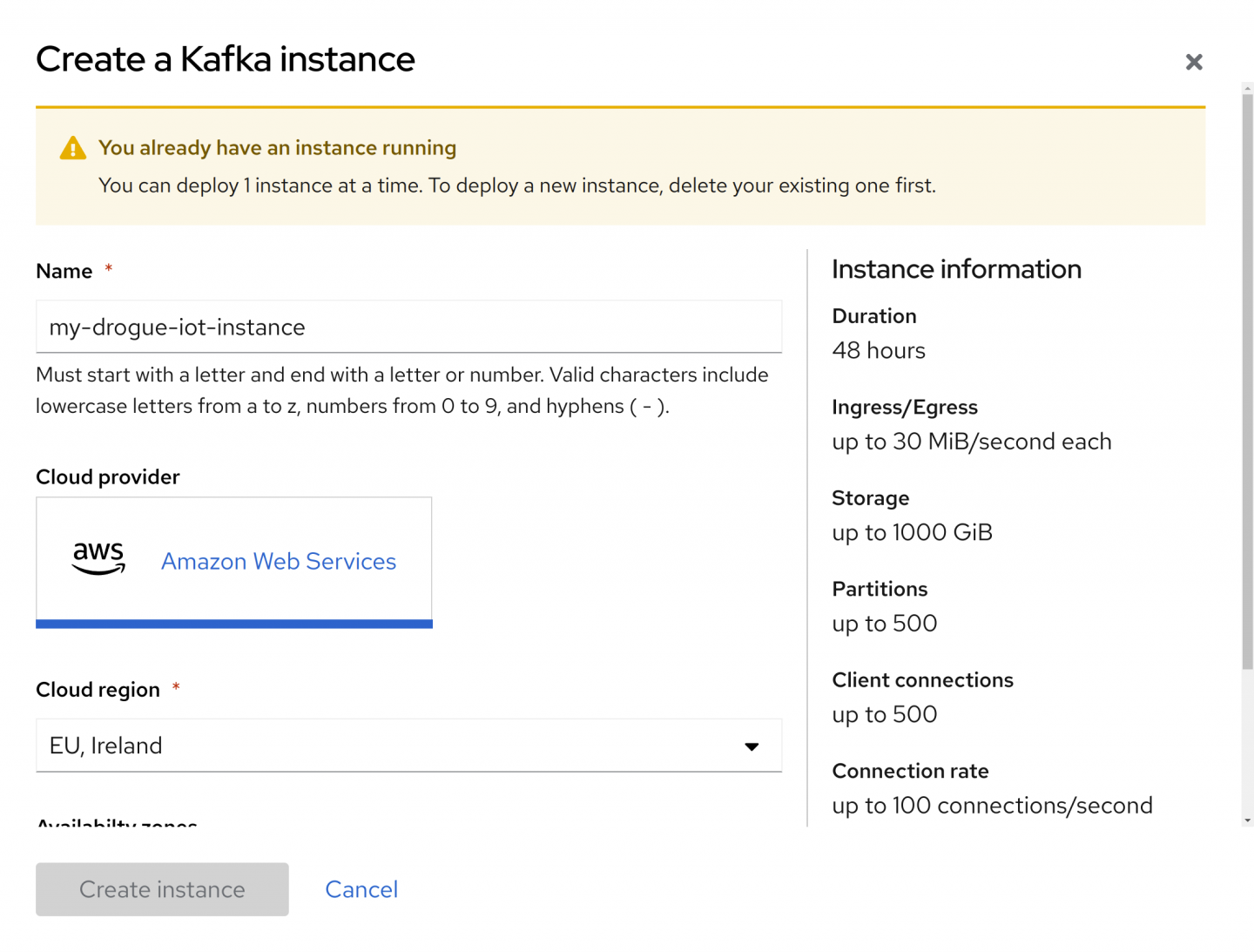Click the 'Partitions' label
Viewport: 1254px width, 952px height.
pos(880,589)
